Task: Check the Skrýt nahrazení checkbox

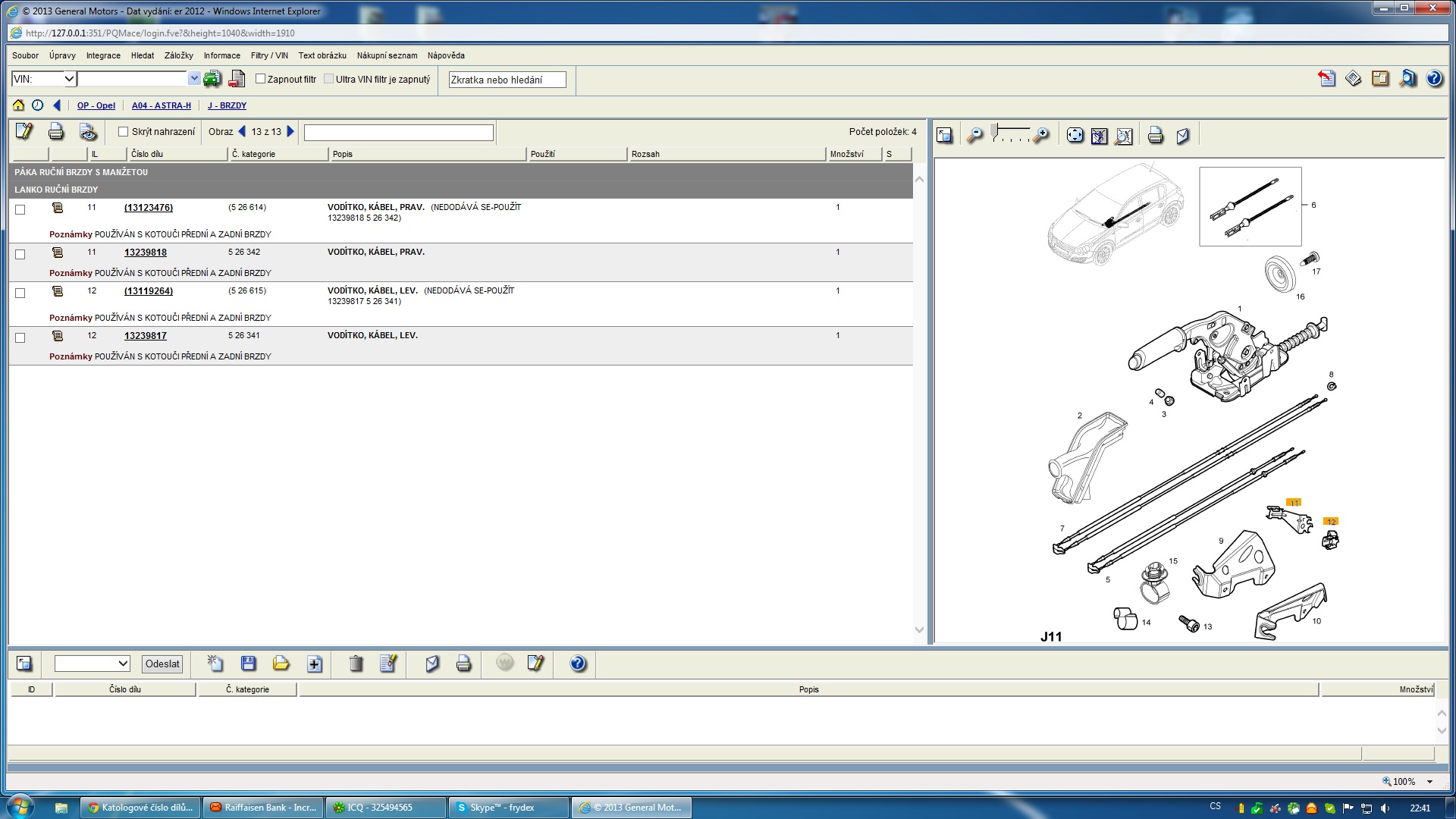Action: pos(124,132)
